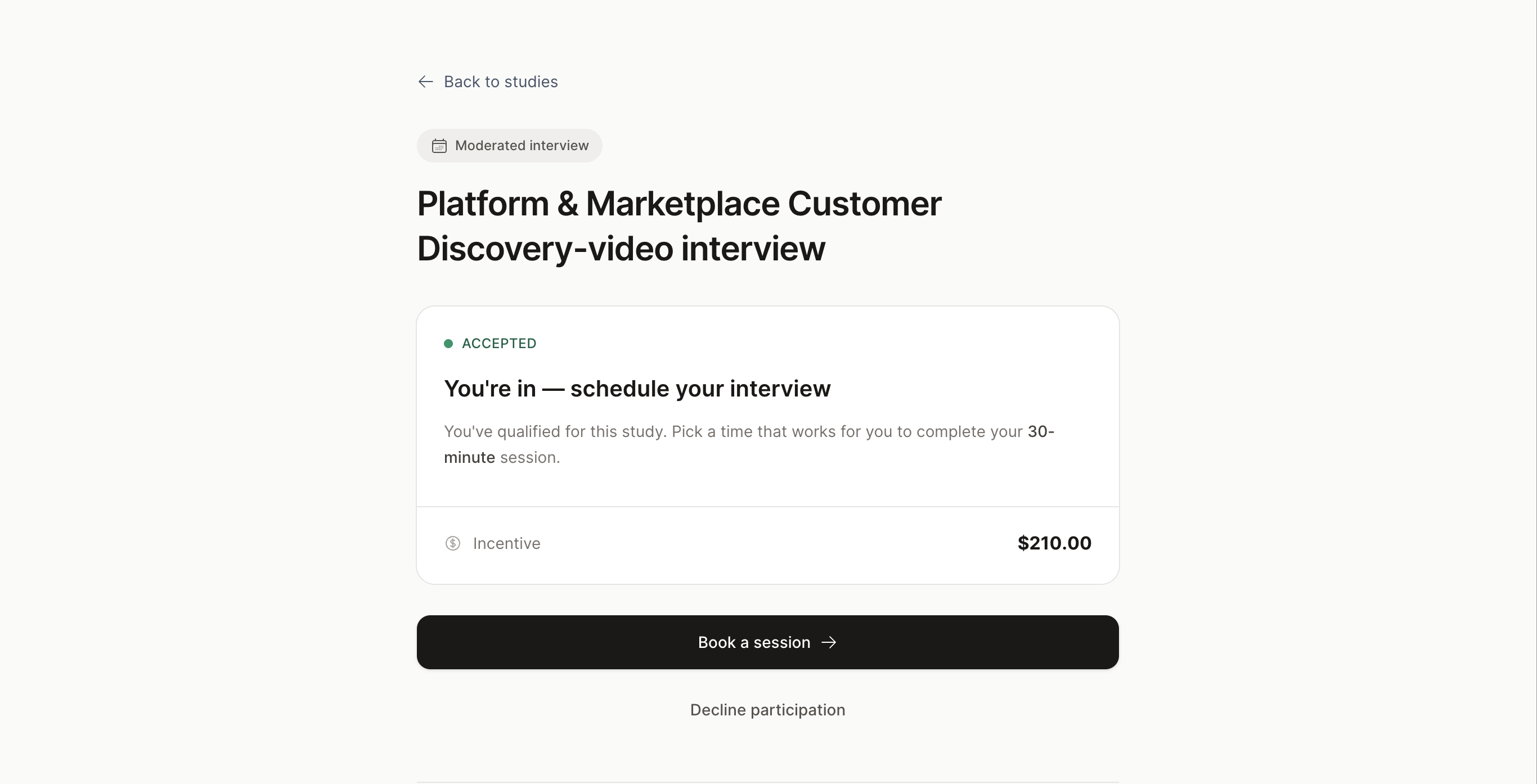Click the divider line above the Incentive row
Viewport: 1537px width, 784px height.
pyautogui.click(x=767, y=507)
